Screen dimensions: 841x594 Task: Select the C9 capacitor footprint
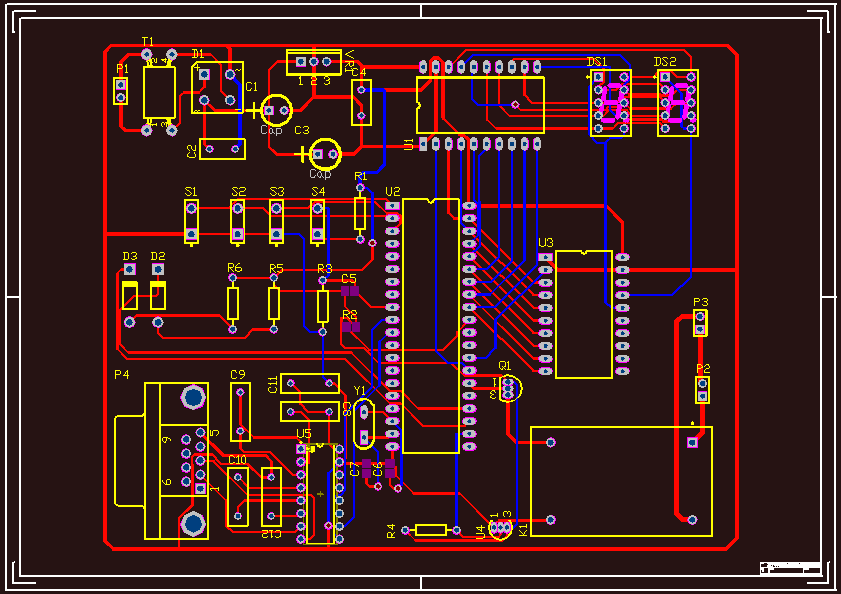coord(240,412)
